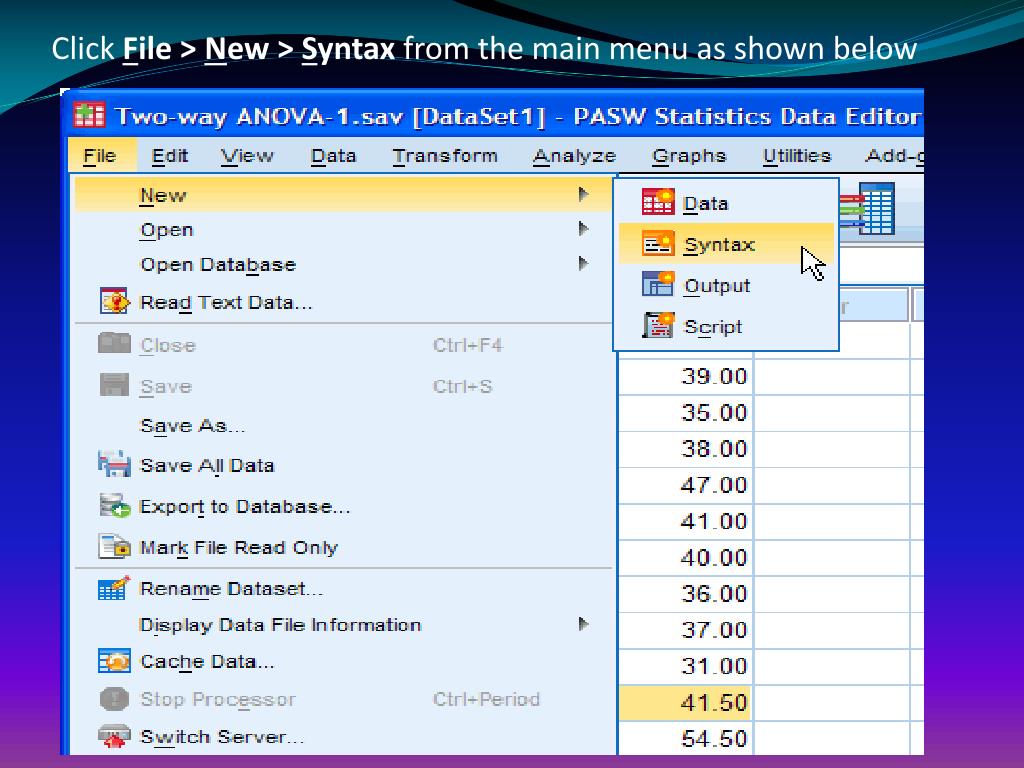Click the Close menu entry

point(344,344)
